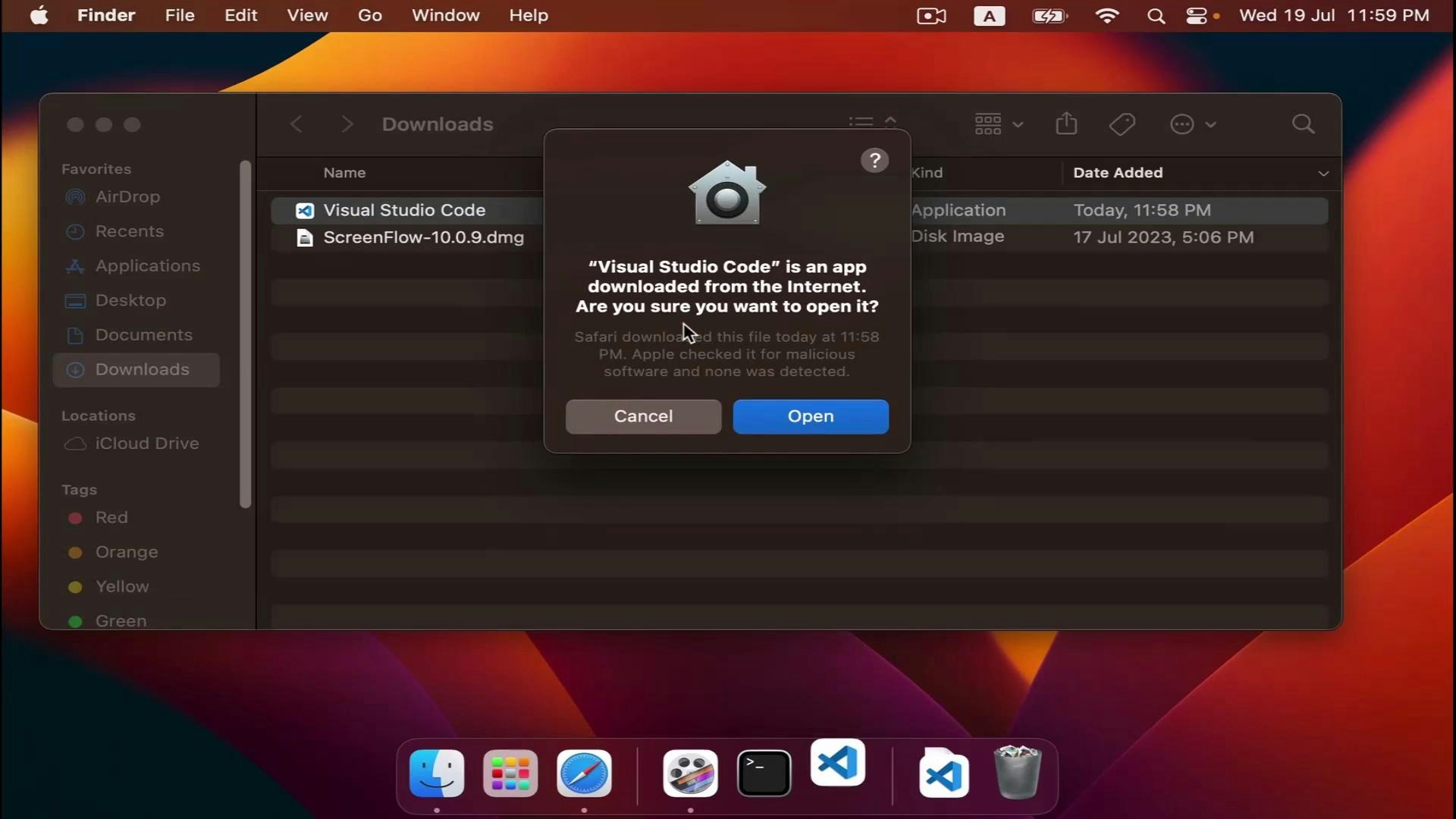Screen dimensions: 1456x819
Task: Click Today, 11:58 PM date cell
Action: tap(1142, 210)
